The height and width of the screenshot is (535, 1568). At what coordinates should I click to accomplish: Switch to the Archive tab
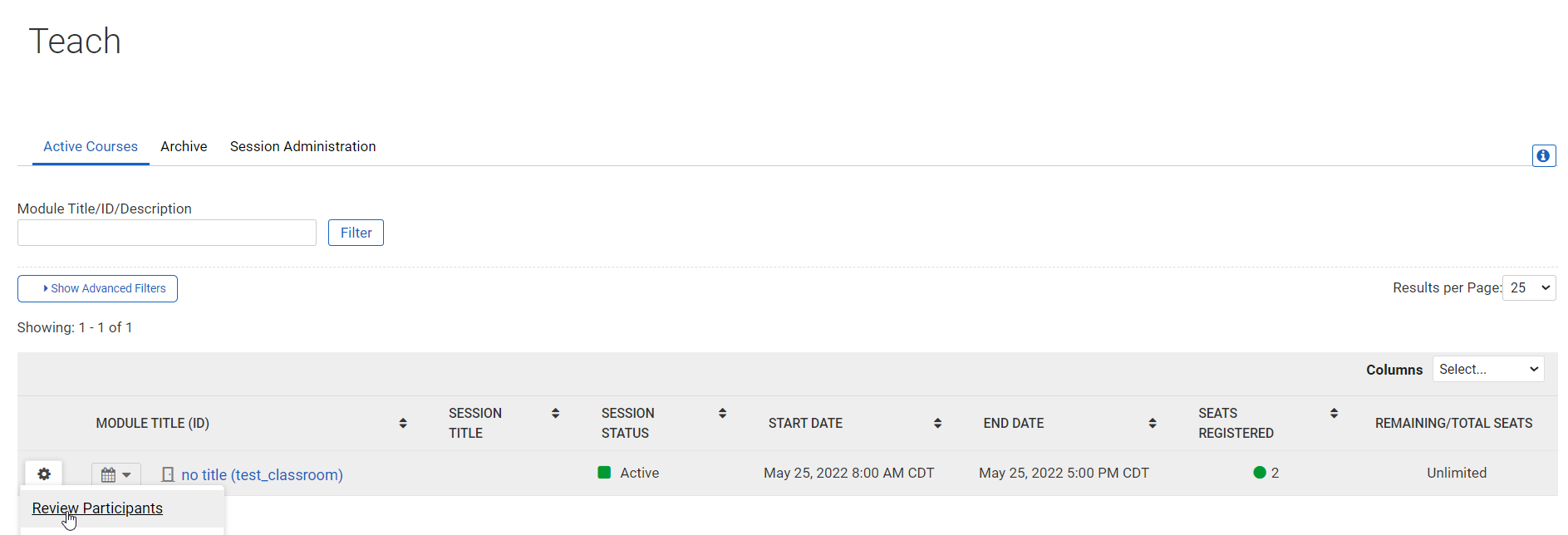pyautogui.click(x=183, y=146)
